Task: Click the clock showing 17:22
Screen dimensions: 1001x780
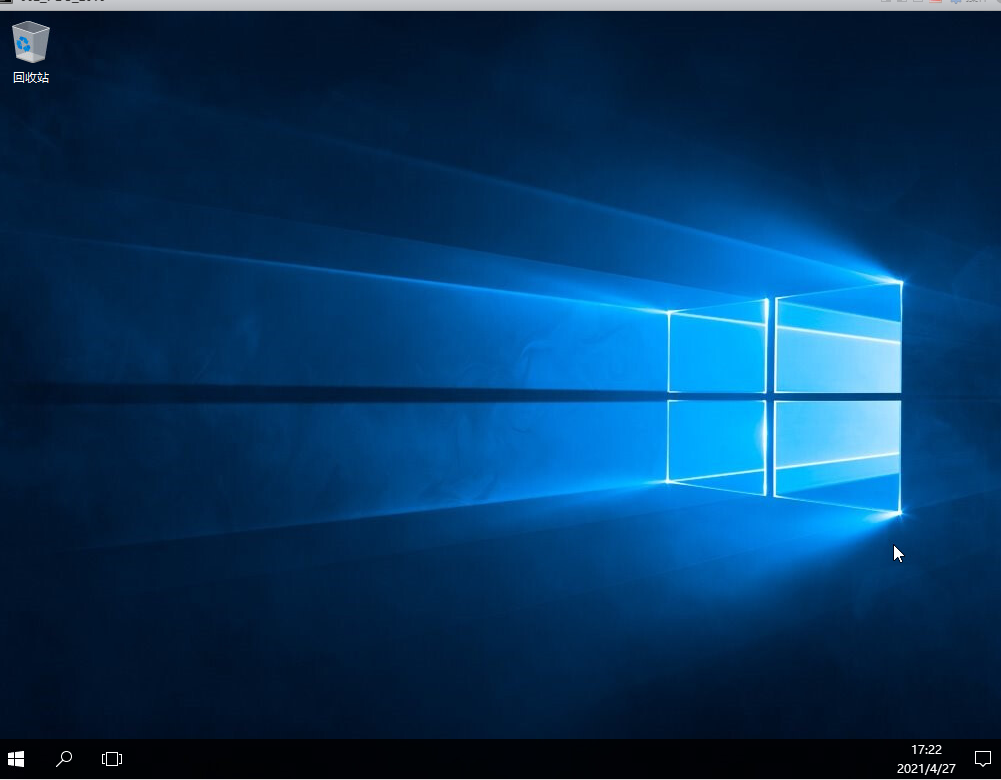Action: coord(925,749)
